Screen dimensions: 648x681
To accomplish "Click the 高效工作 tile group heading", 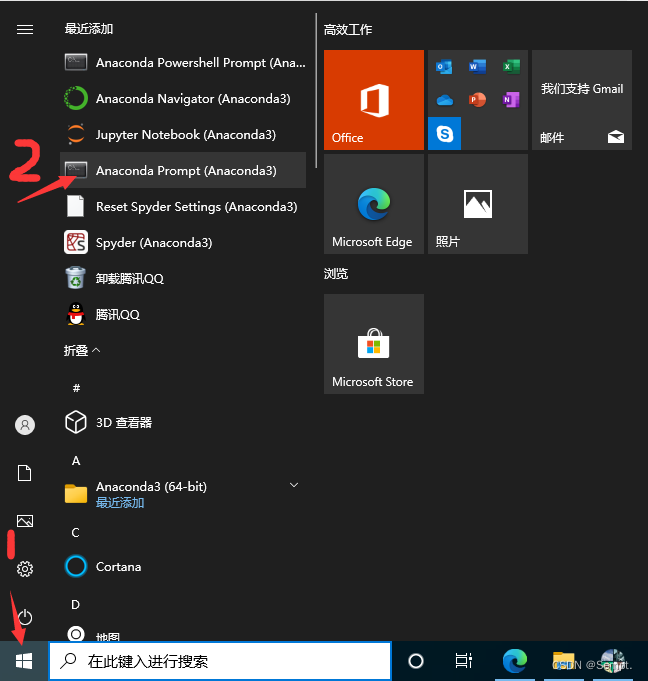I will click(348, 30).
